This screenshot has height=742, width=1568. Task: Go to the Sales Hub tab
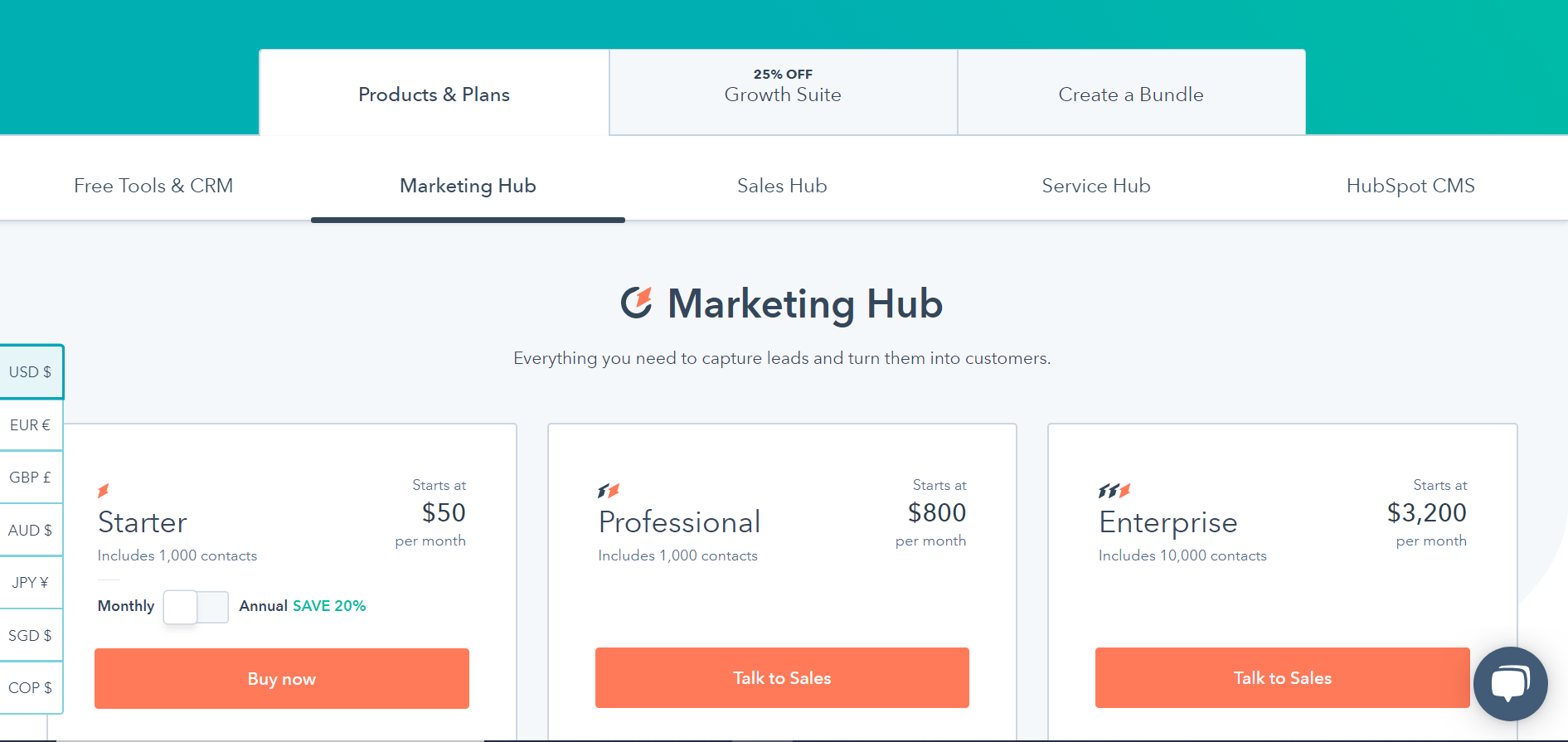(x=782, y=186)
